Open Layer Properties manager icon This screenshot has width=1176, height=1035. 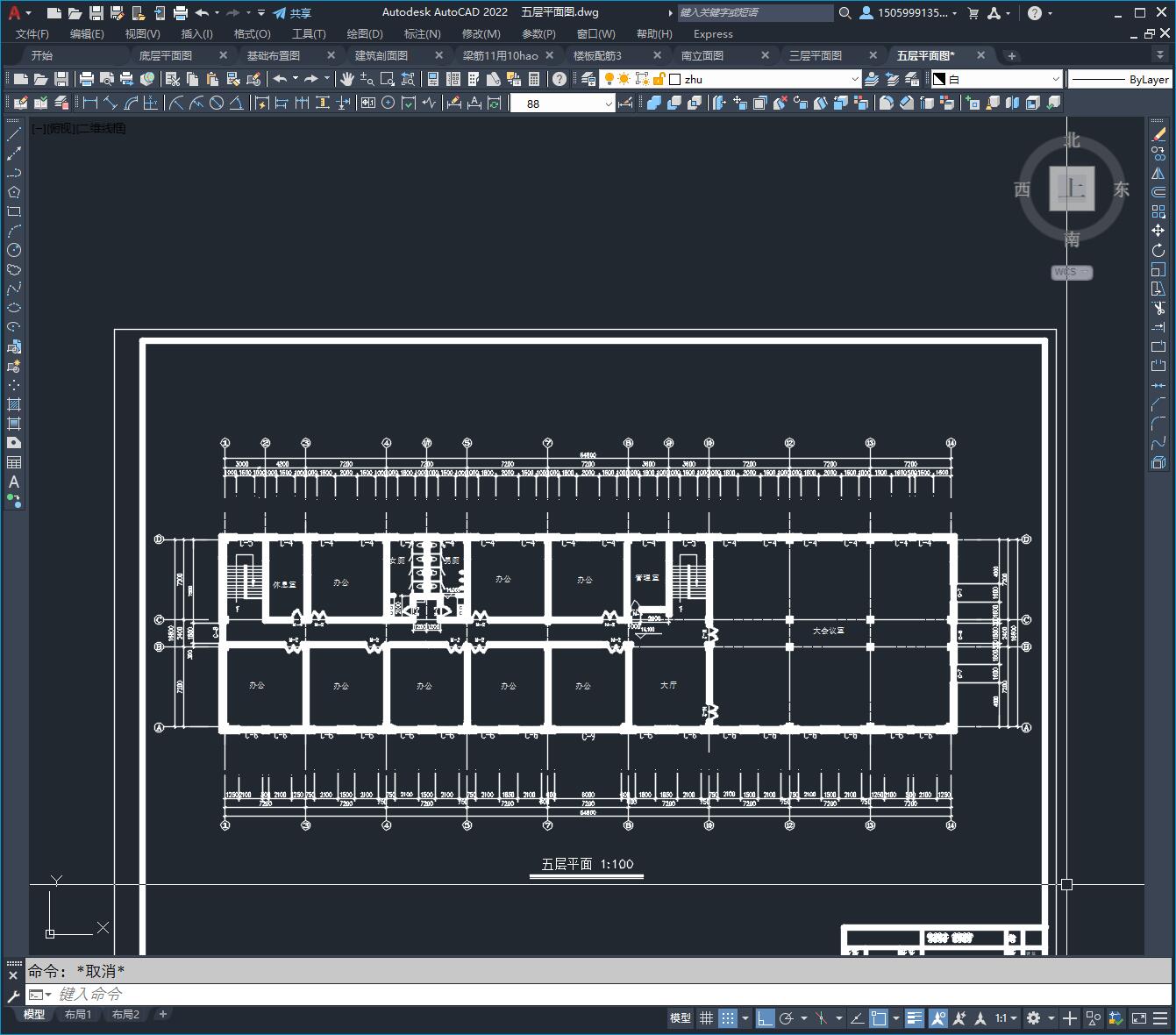[x=588, y=79]
